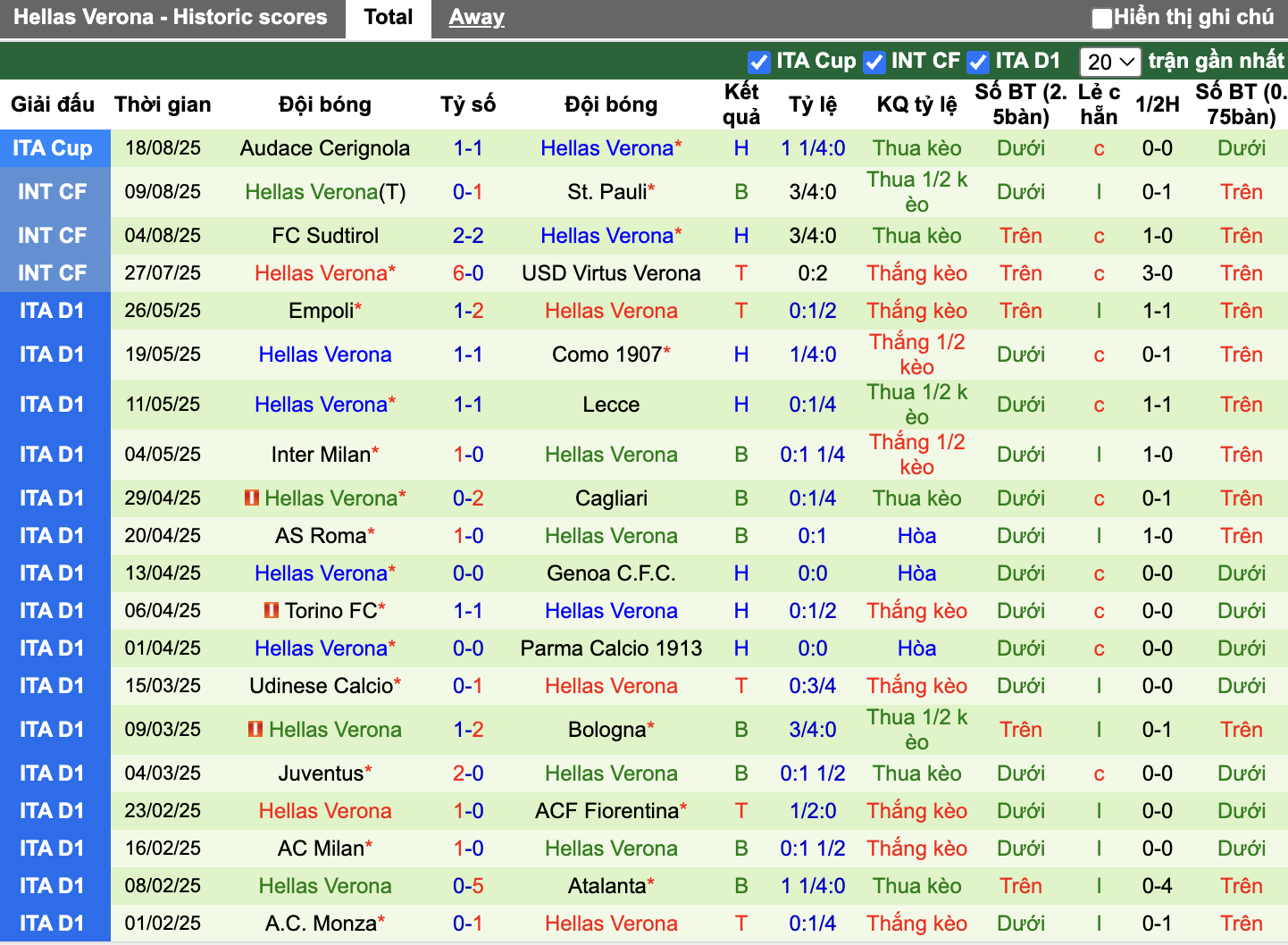Open Inter Milan team link
1288x945 pixels.
(x=321, y=455)
